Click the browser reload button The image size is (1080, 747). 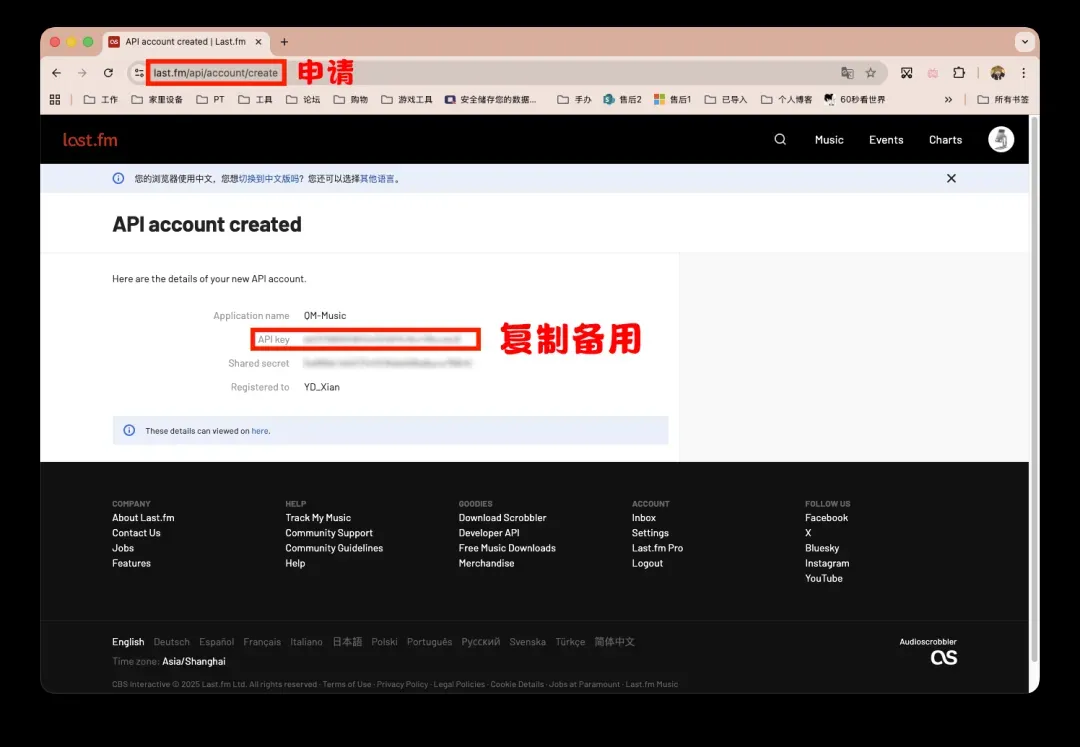click(108, 73)
